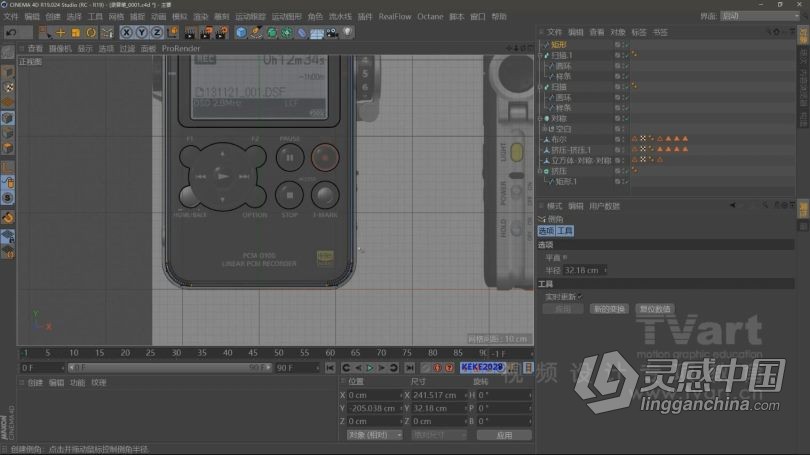Image resolution: width=810 pixels, height=455 pixels.
Task: Switch to the 工具 attribute tab
Action: pos(565,231)
